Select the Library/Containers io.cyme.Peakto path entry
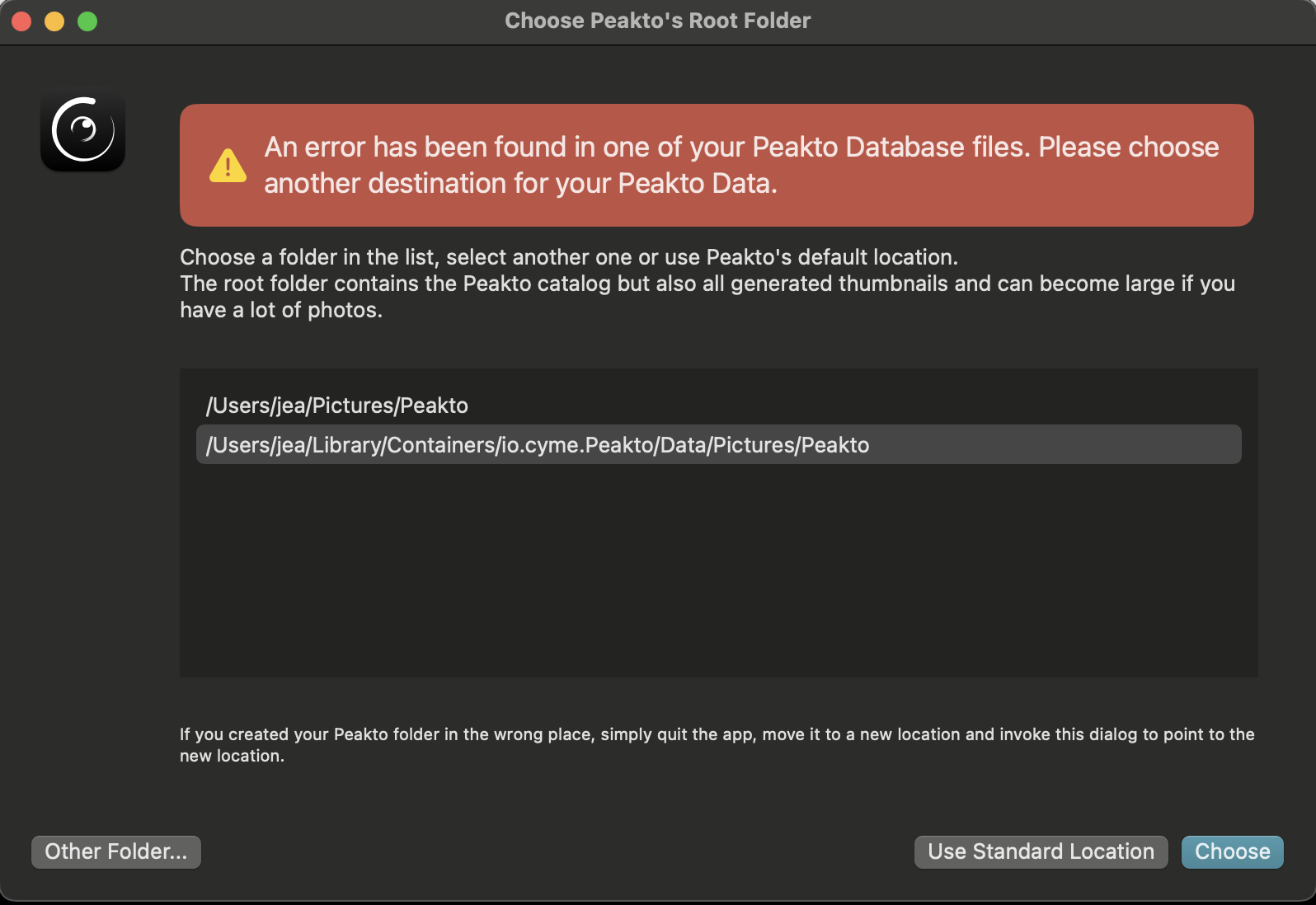The height and width of the screenshot is (905, 1316). [718, 445]
